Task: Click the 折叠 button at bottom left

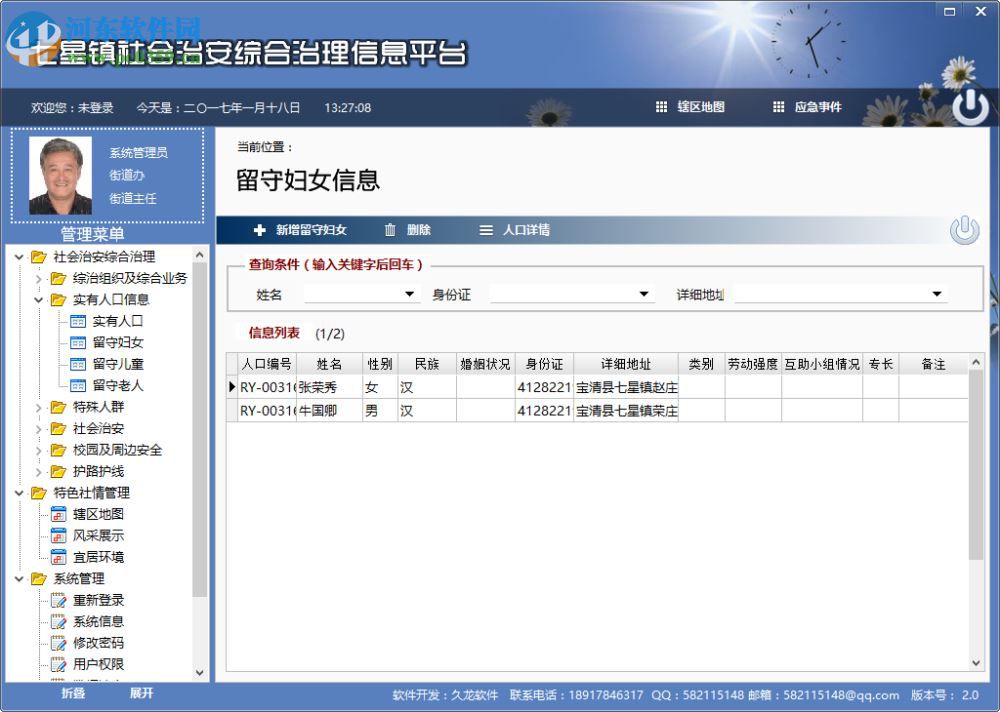Action: 72,692
